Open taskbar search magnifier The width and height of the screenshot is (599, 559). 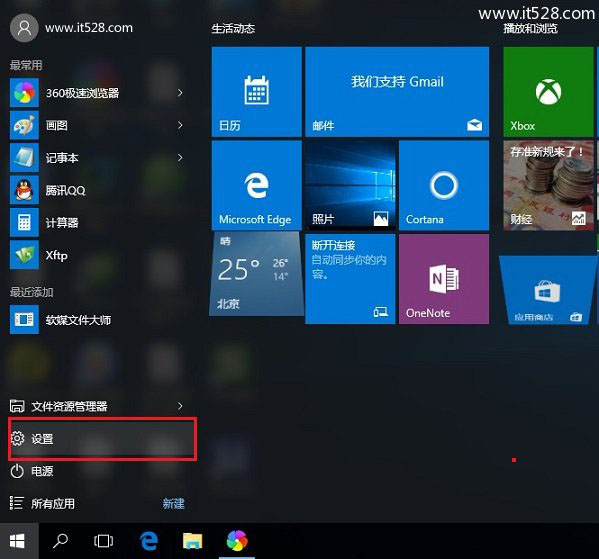coord(60,541)
